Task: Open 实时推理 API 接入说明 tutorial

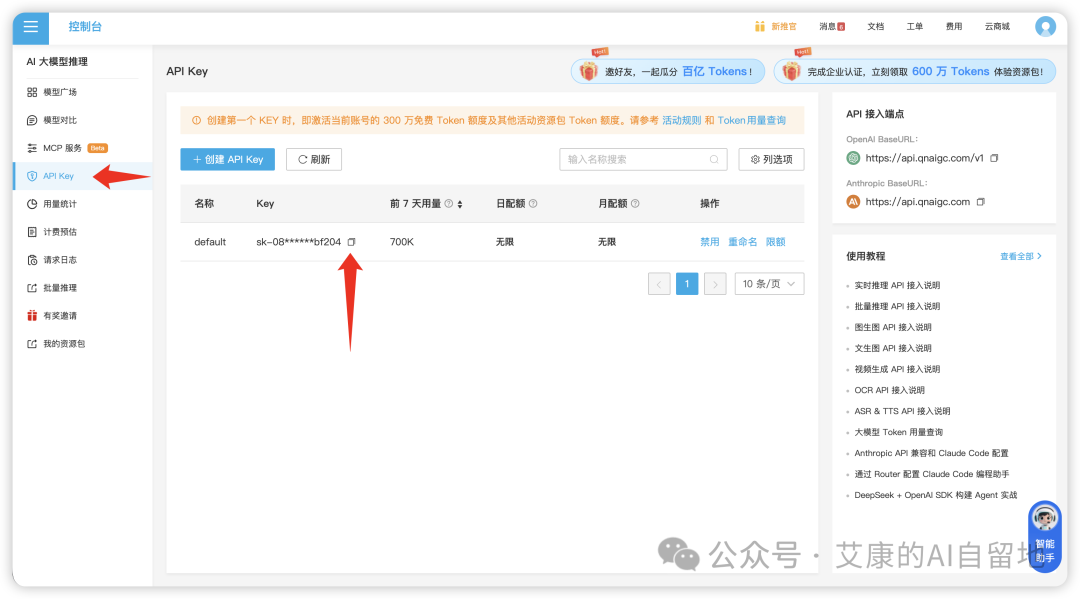Action: point(897,285)
